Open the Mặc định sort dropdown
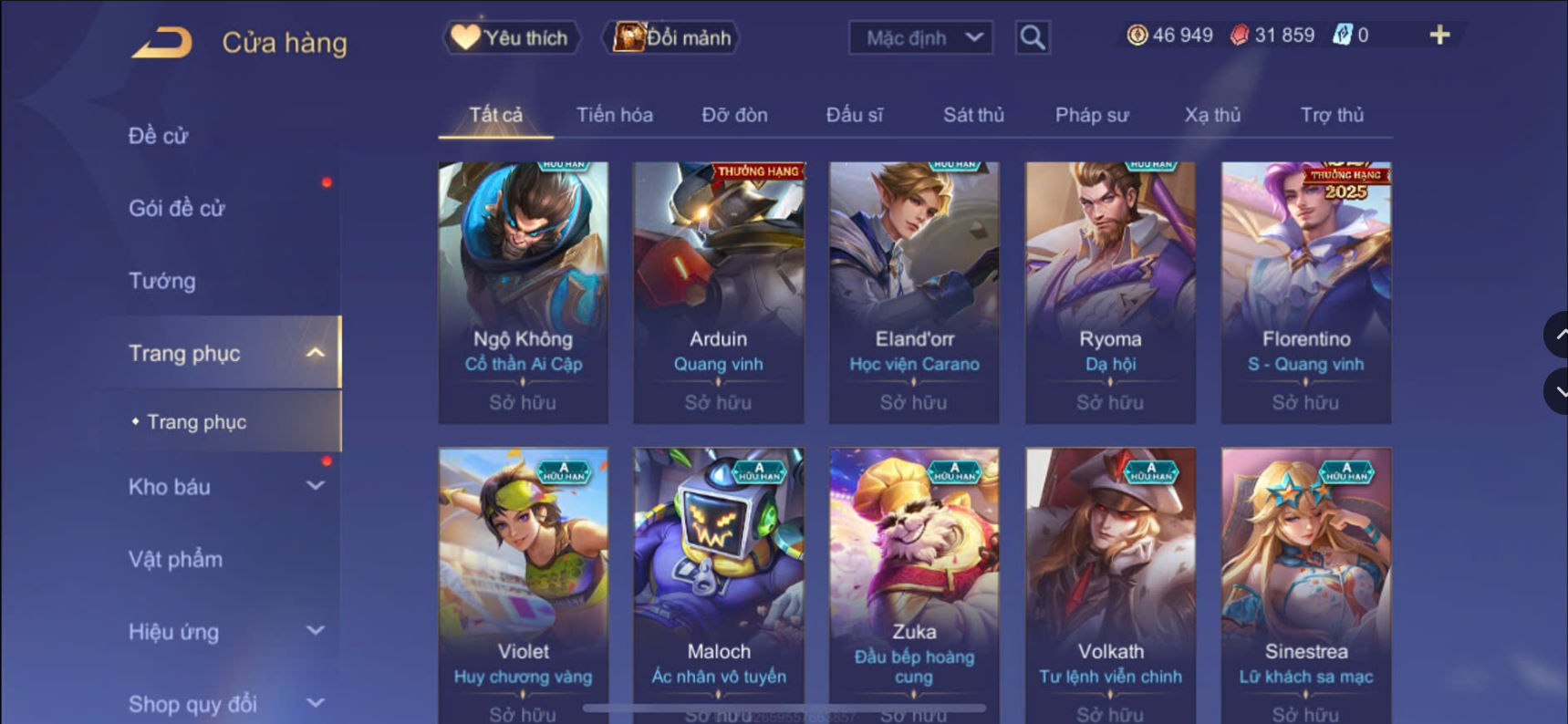The width and height of the screenshot is (1568, 724). click(920, 37)
